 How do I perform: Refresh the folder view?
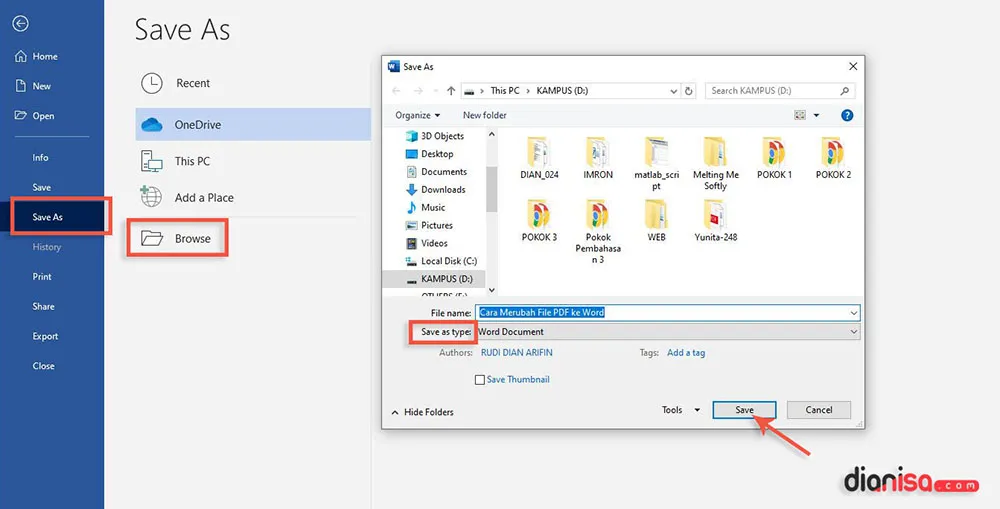[689, 91]
